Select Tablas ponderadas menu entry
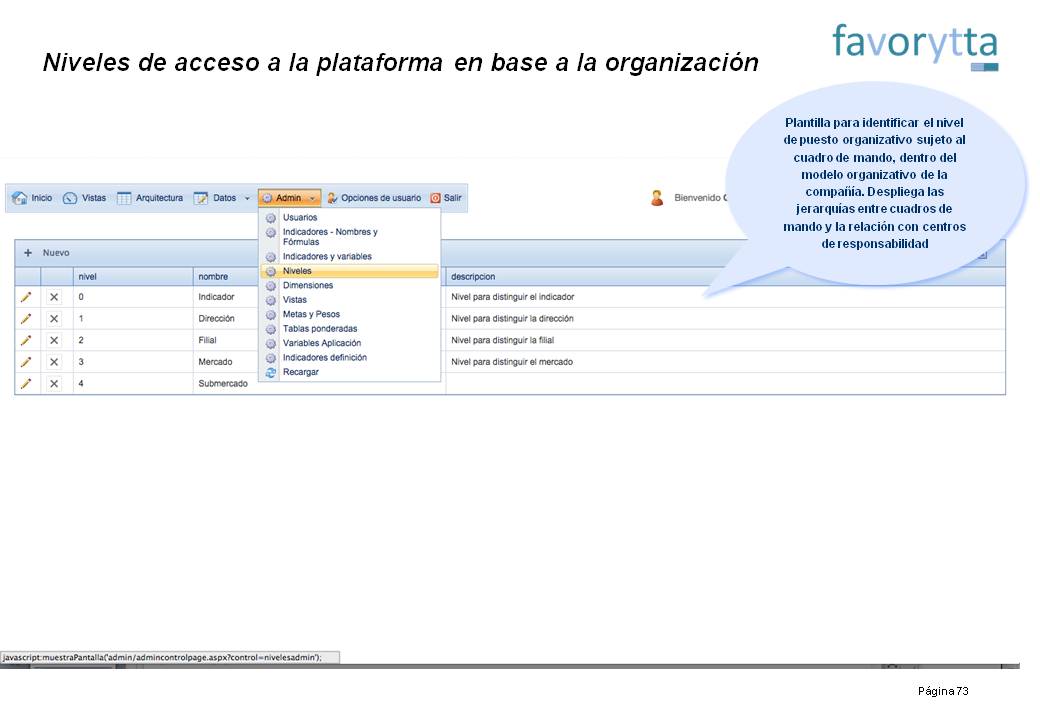This screenshot has height=720, width=1040. tap(350, 329)
